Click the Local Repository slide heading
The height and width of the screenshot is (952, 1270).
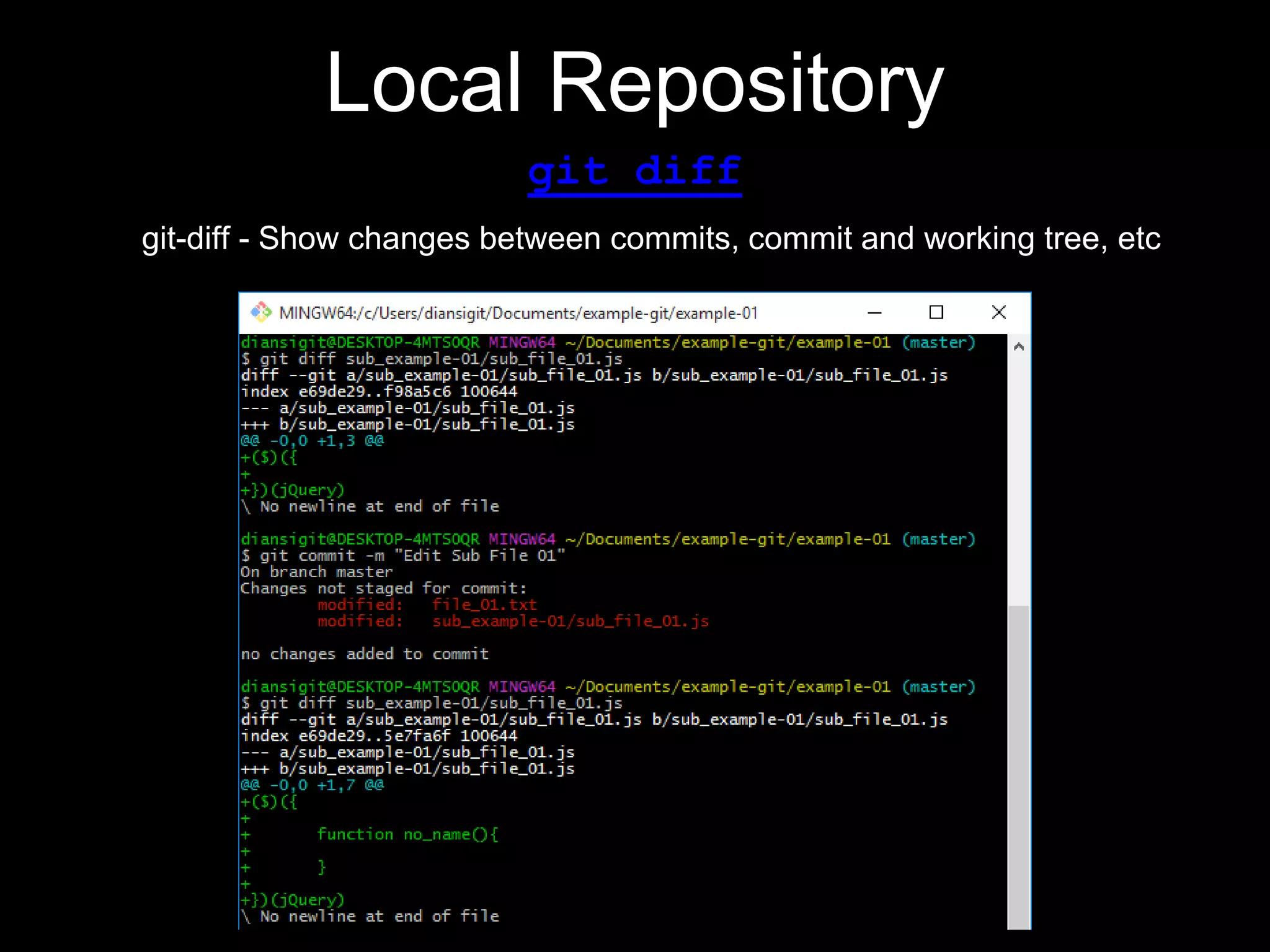[x=634, y=82]
